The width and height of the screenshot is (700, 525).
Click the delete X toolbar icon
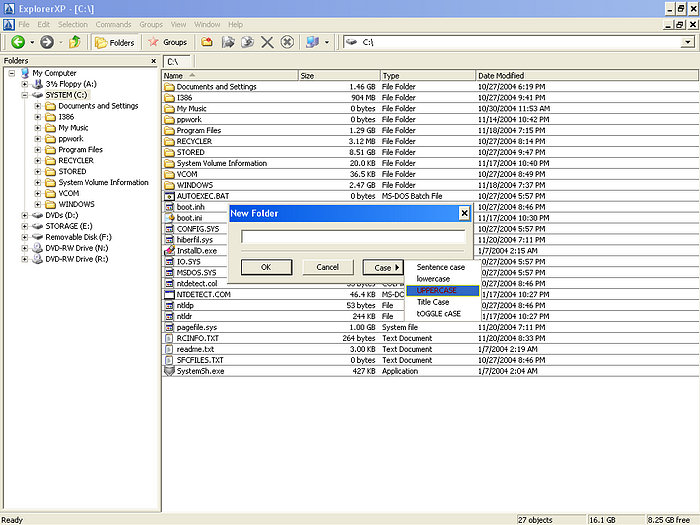coord(267,42)
